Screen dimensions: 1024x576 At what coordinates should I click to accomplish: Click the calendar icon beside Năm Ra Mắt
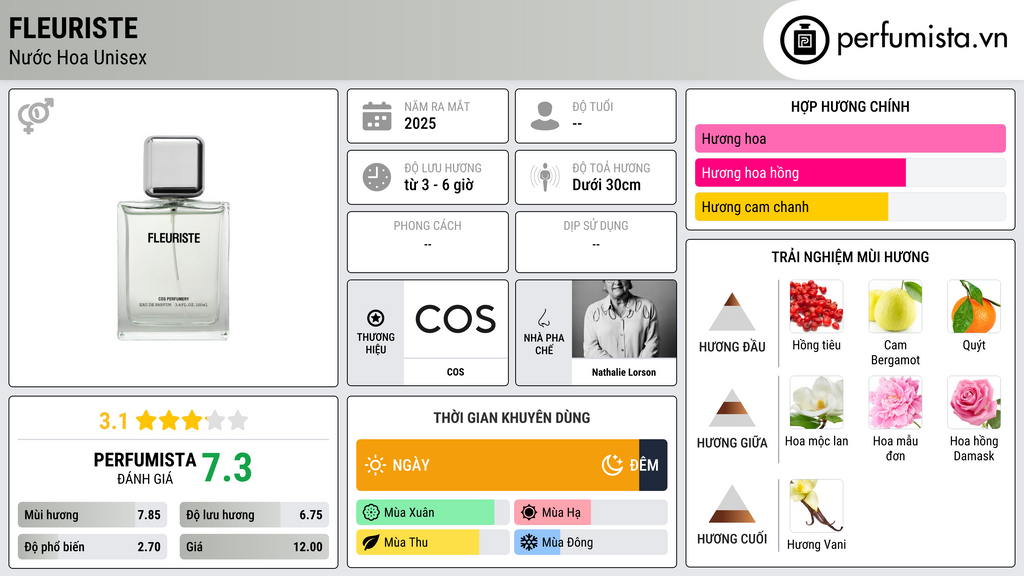point(377,116)
